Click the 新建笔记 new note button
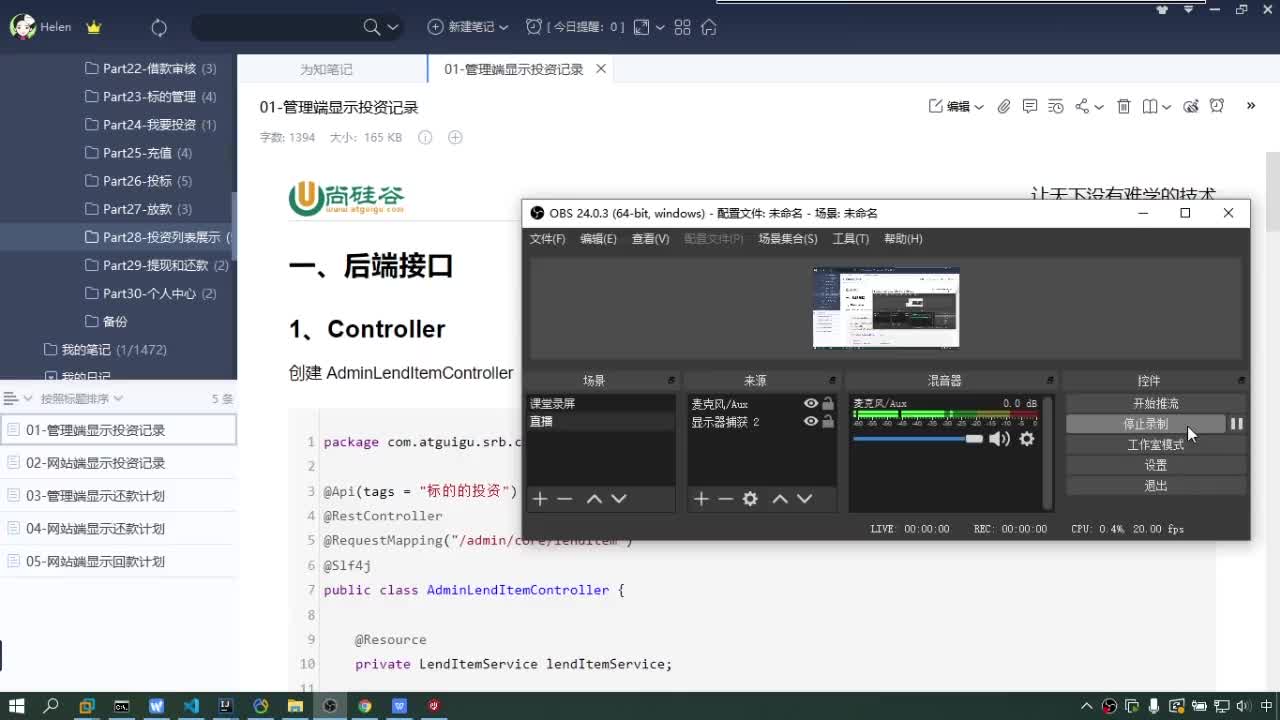The height and width of the screenshot is (720, 1280). (461, 27)
